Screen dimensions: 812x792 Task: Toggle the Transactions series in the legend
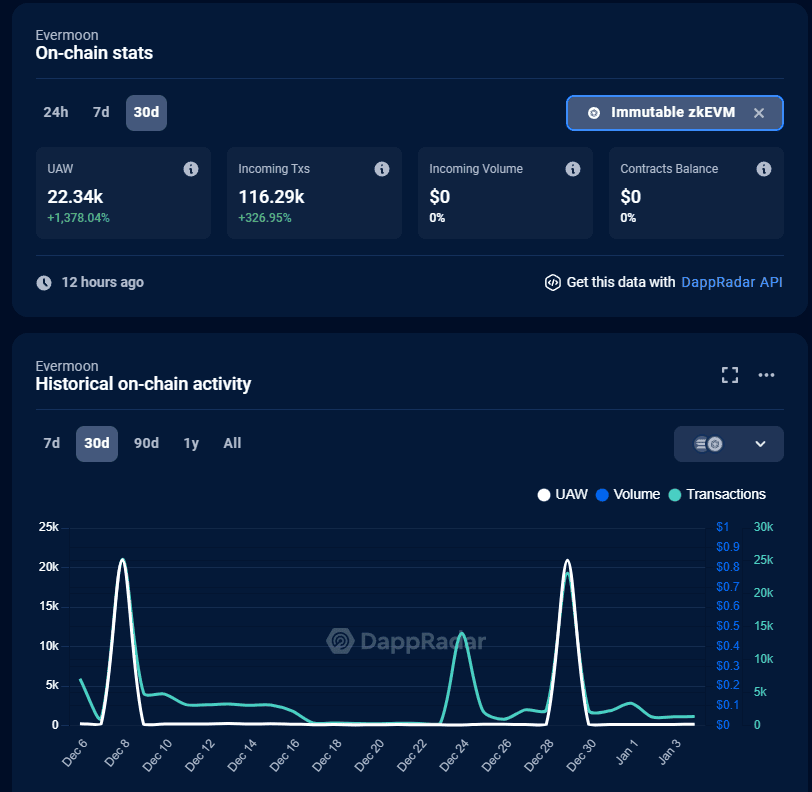(717, 495)
